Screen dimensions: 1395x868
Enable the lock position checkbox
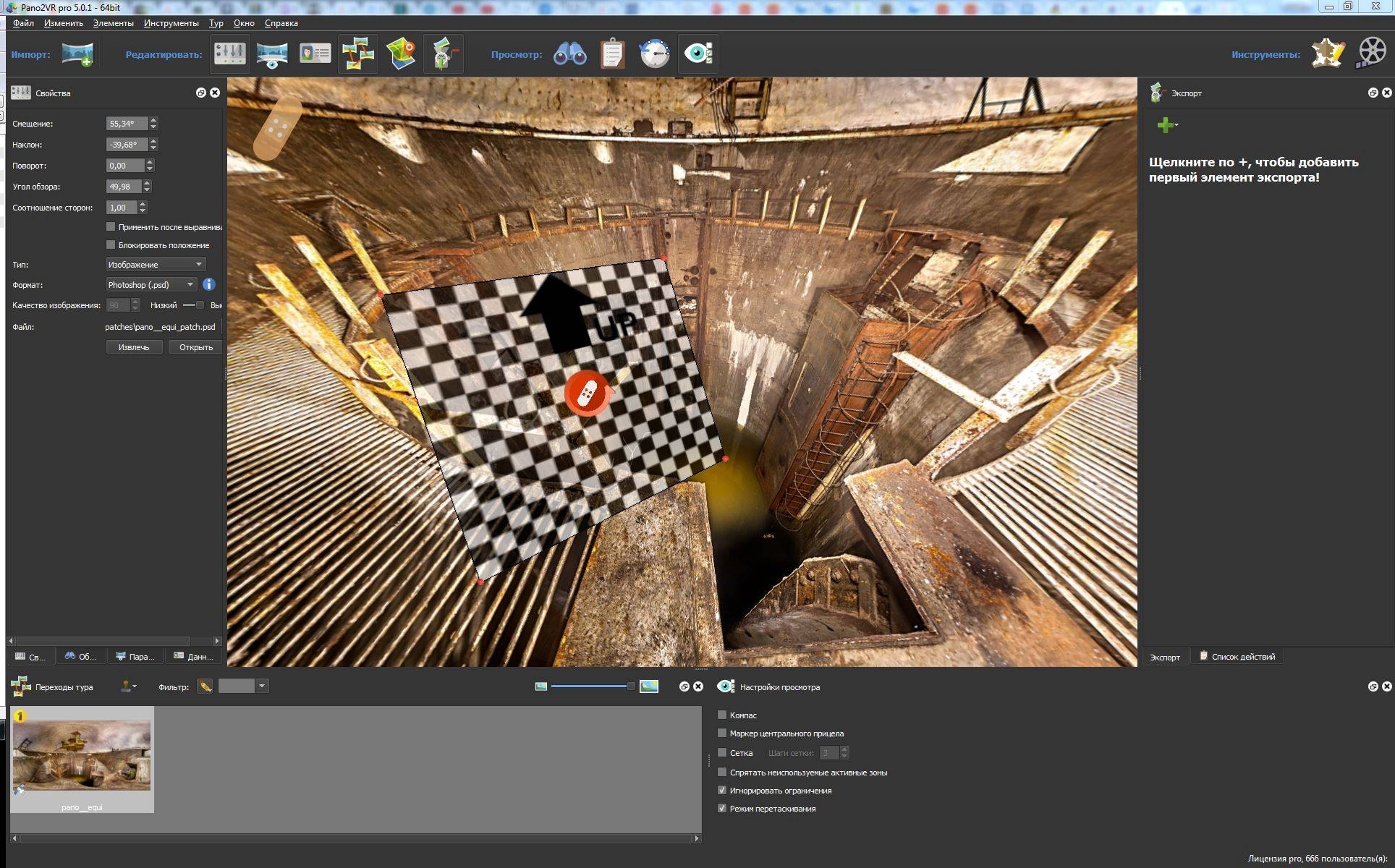111,244
